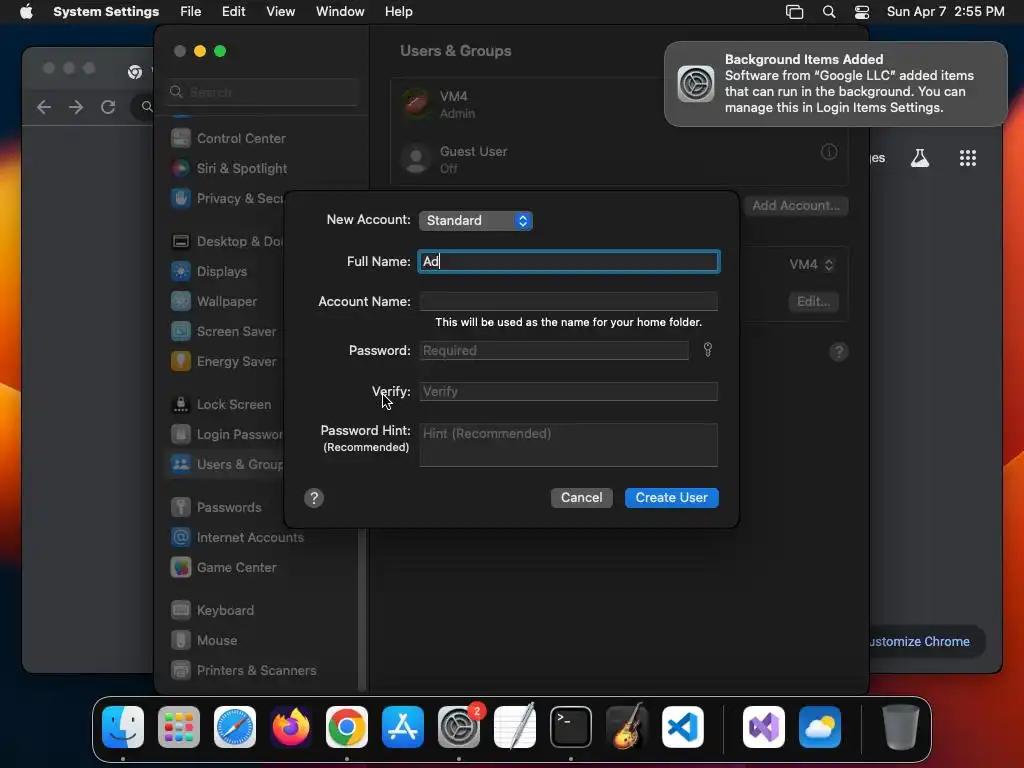The width and height of the screenshot is (1024, 768).
Task: Click the Verify password field
Action: pyautogui.click(x=569, y=391)
